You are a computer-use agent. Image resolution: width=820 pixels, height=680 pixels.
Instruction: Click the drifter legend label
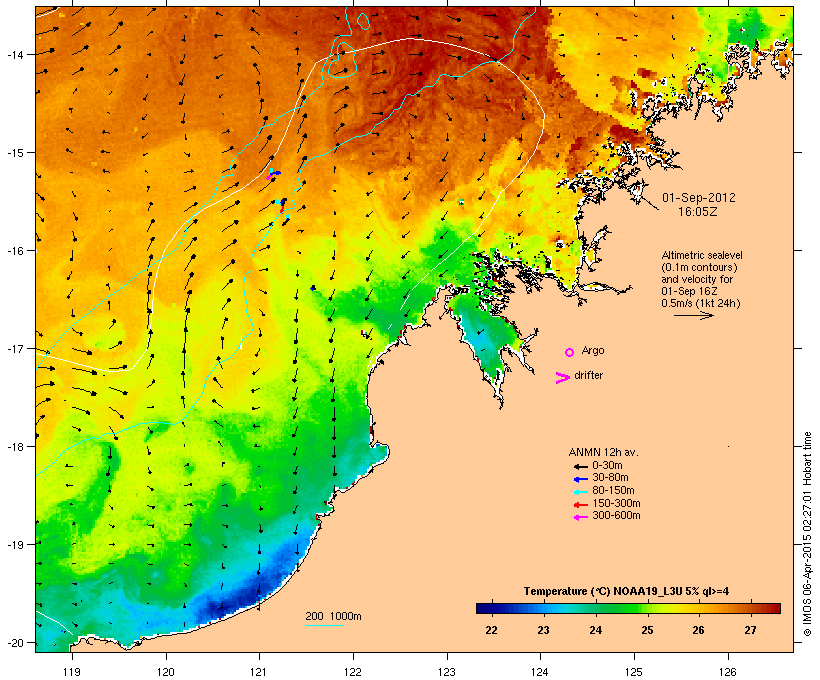tap(588, 375)
